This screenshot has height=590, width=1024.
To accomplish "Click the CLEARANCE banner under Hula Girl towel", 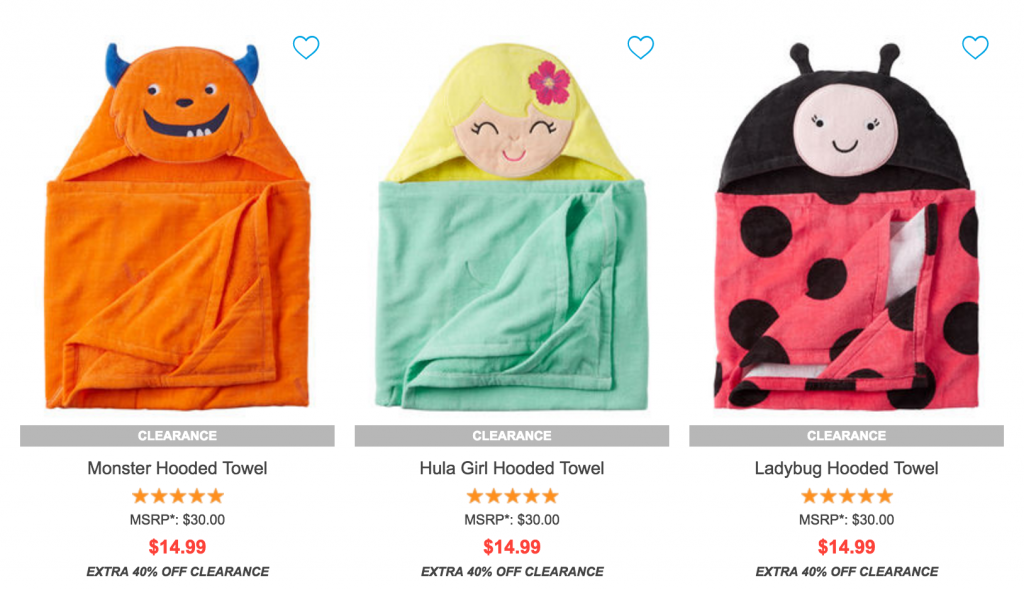I will 512,436.
